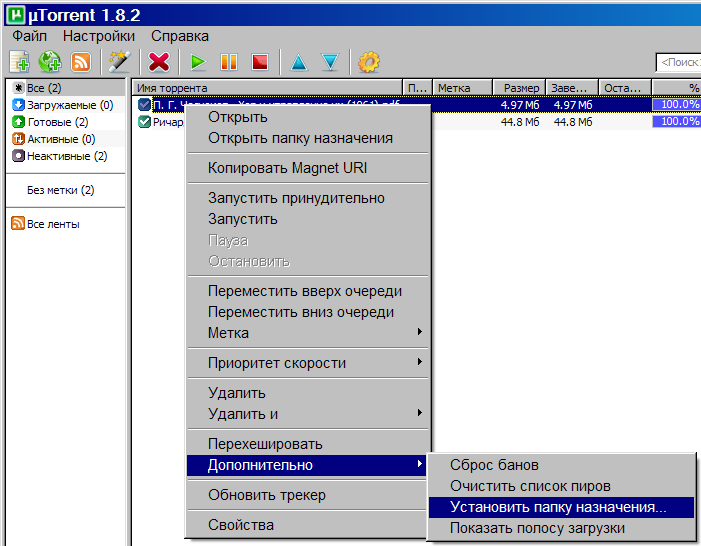701x546 pixels.
Task: Click the Размер column header
Action: tap(520, 88)
